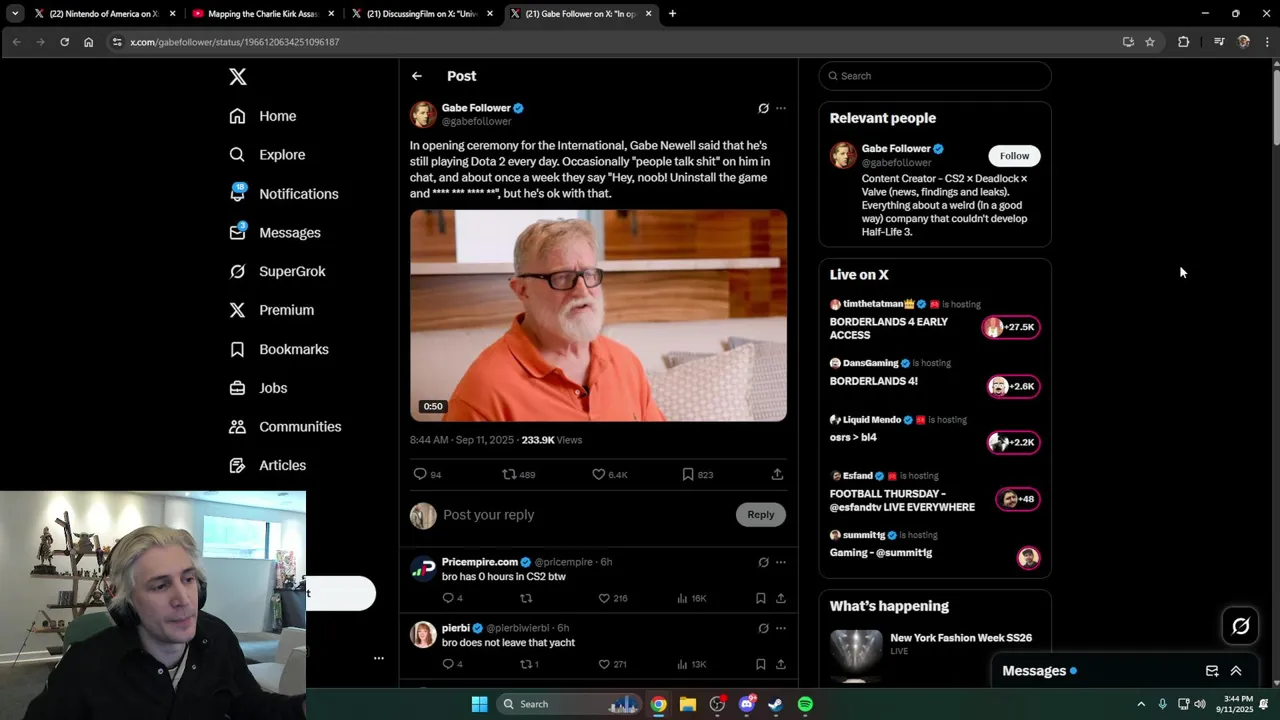Open a new browser tab
Viewport: 1280px width, 720px height.
[x=672, y=14]
